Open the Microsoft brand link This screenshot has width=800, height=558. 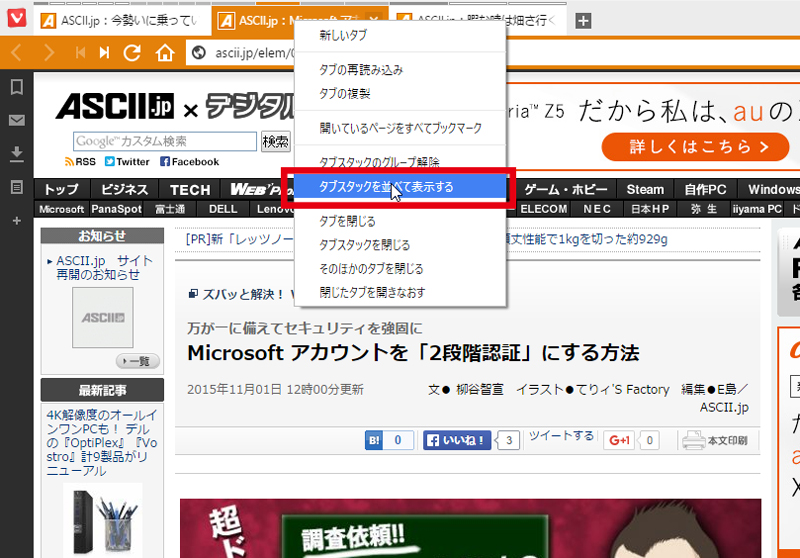(x=61, y=209)
